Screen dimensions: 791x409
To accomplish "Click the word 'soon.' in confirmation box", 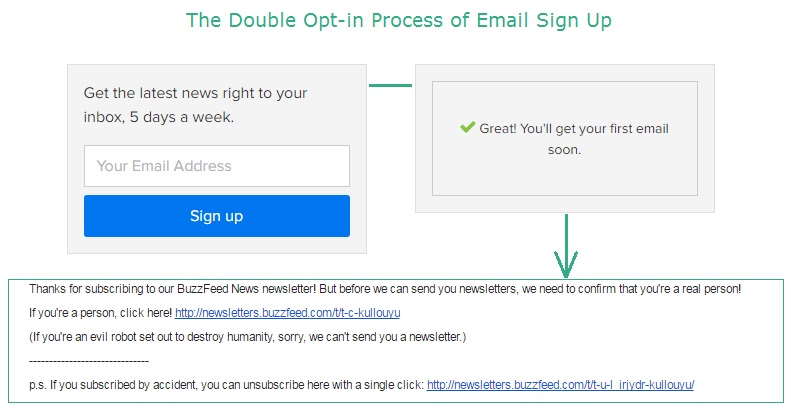I will pos(564,150).
